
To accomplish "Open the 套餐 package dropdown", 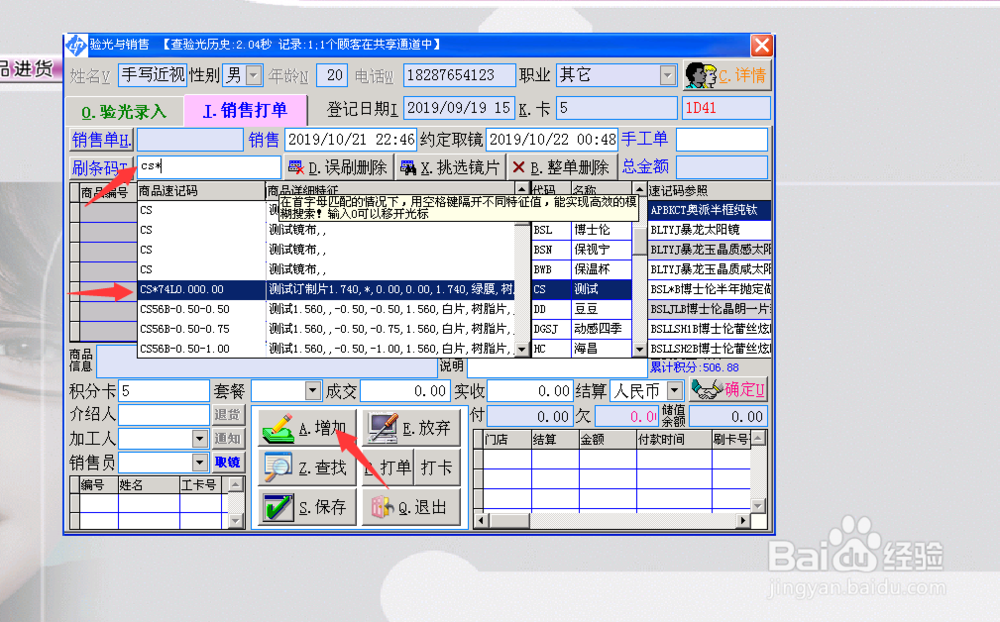I will pos(312,390).
